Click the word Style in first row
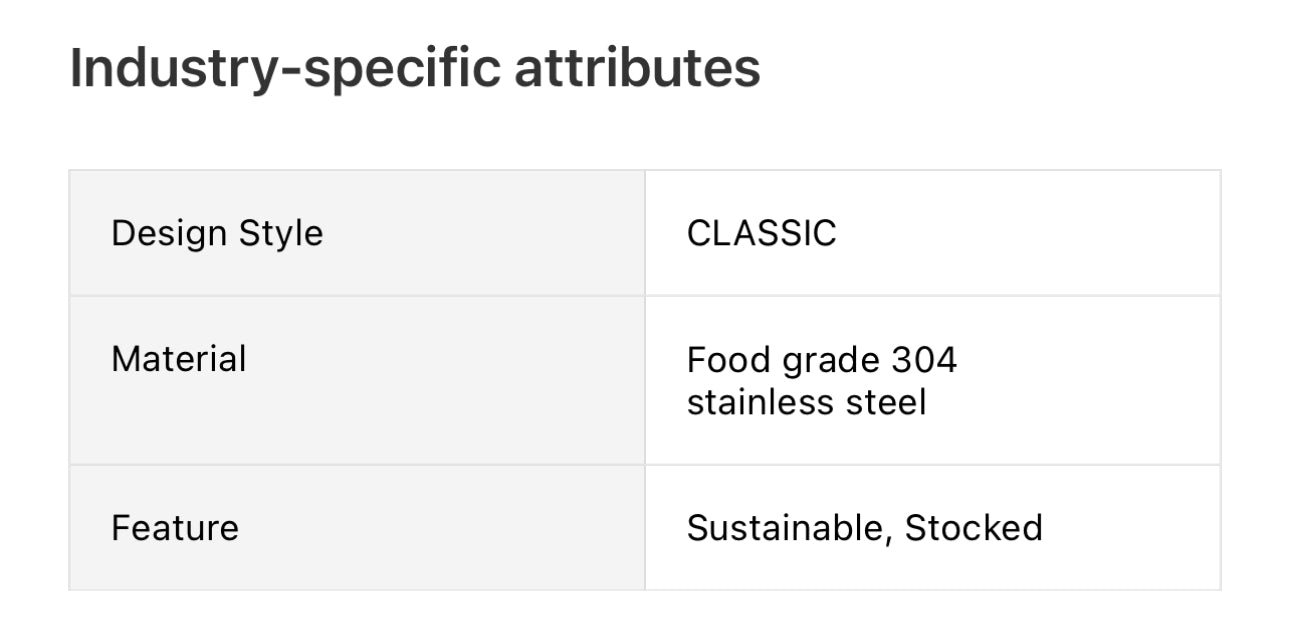Viewport: 1290px width, 644px height. click(x=281, y=234)
